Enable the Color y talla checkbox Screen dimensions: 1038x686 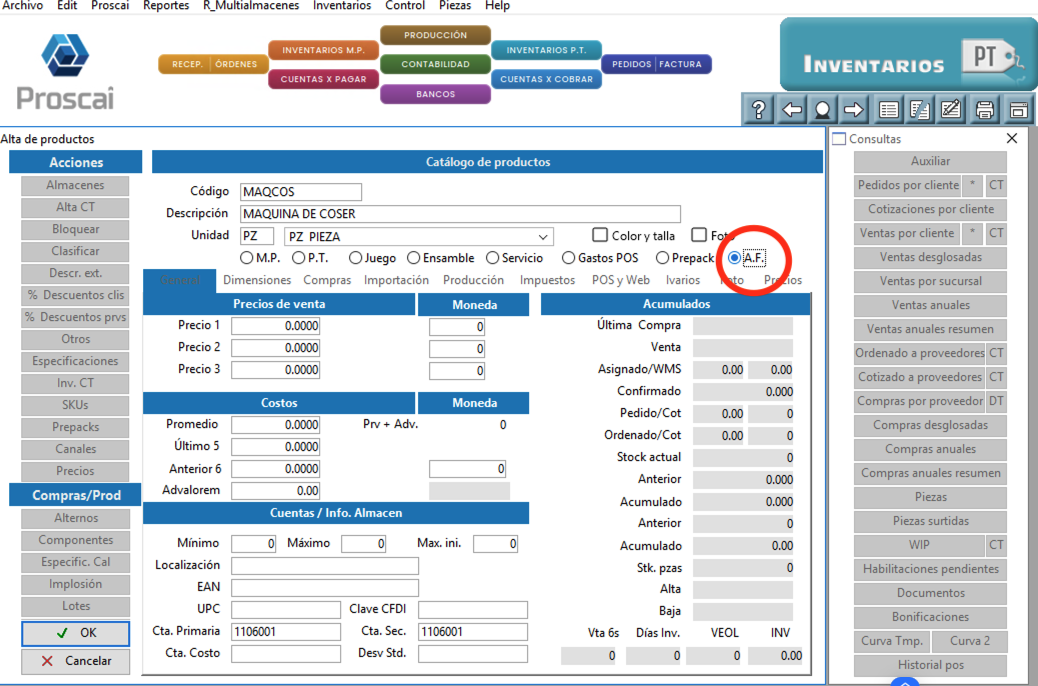(600, 235)
